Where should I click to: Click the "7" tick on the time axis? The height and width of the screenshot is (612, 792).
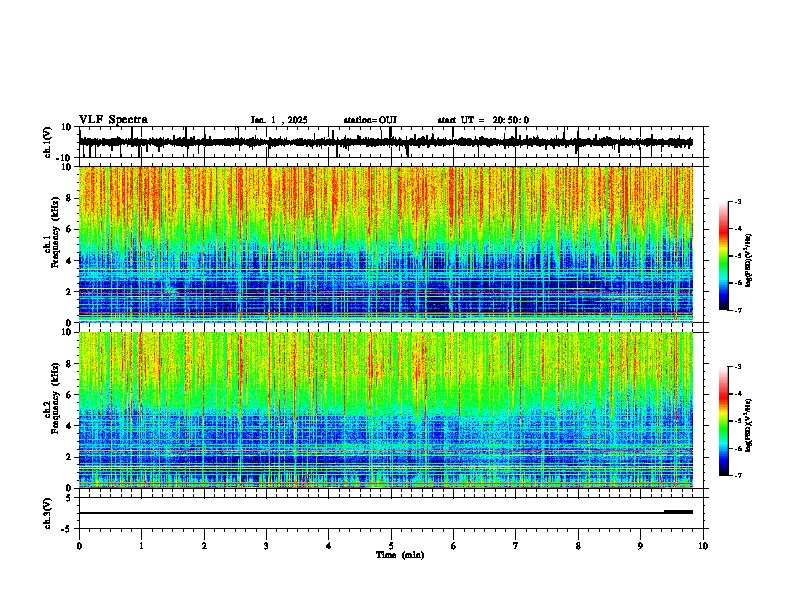click(516, 546)
